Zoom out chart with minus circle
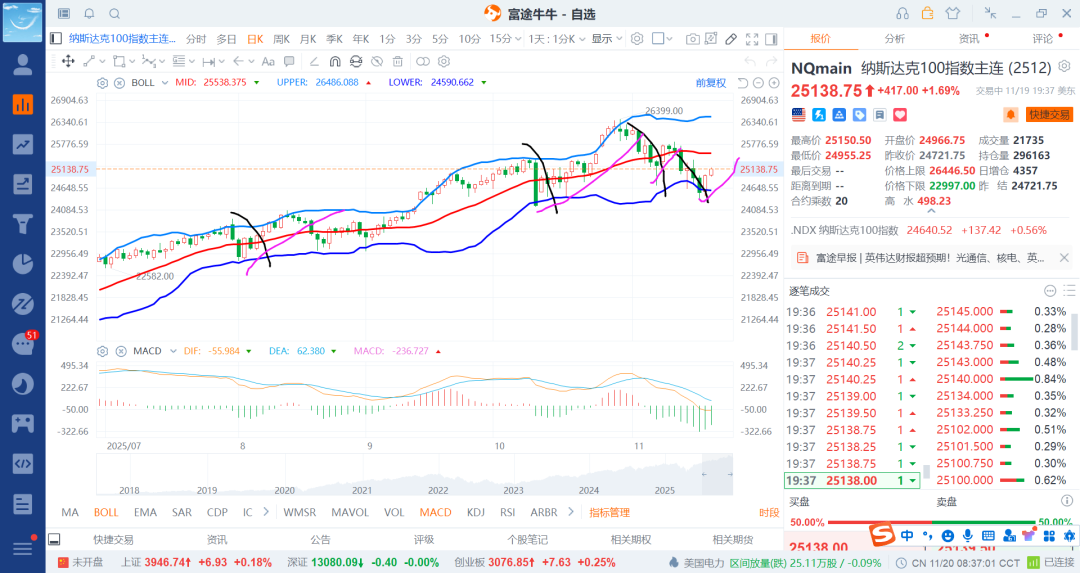The width and height of the screenshot is (1080, 573). (x=758, y=83)
